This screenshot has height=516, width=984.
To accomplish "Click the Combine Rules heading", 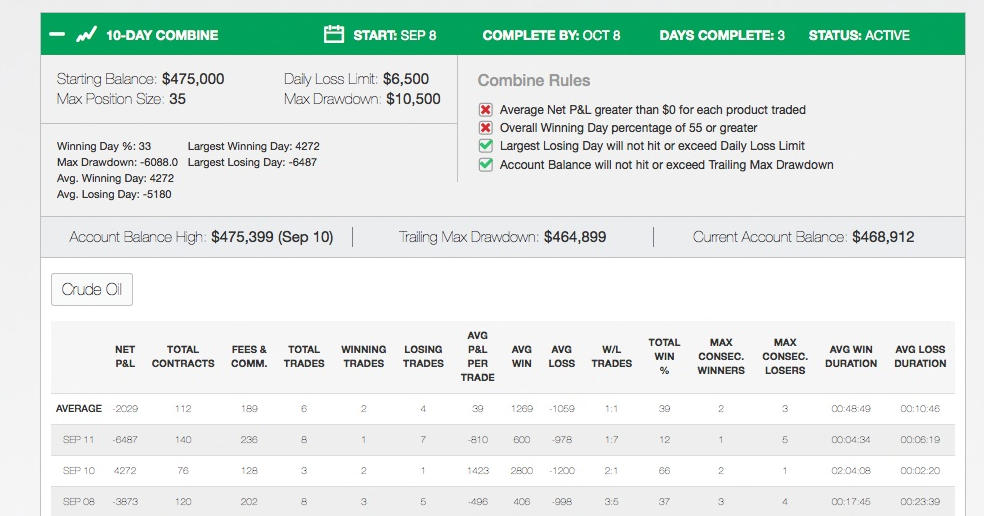I will pyautogui.click(x=534, y=80).
